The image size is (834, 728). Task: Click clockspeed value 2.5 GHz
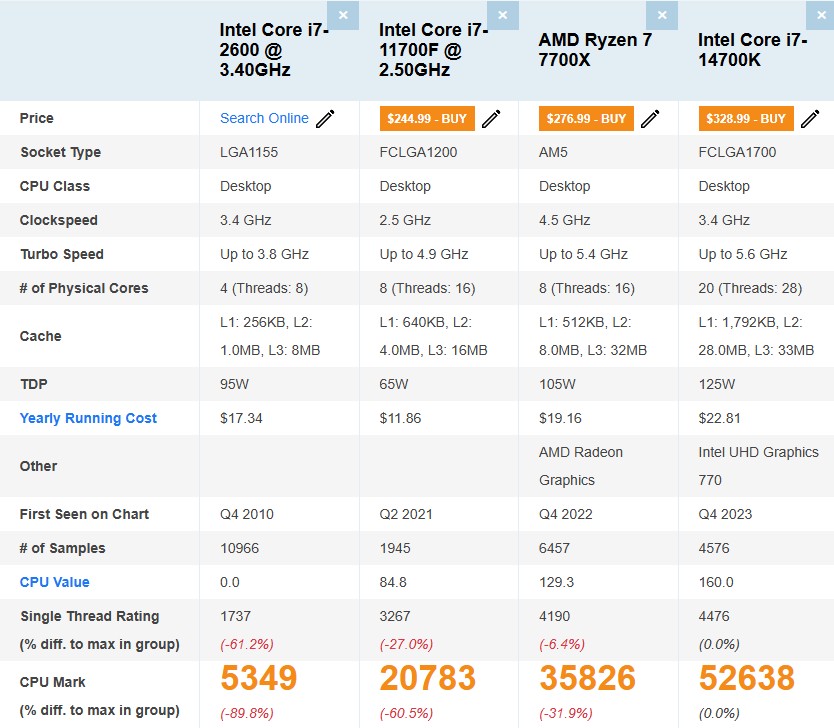pyautogui.click(x=405, y=220)
